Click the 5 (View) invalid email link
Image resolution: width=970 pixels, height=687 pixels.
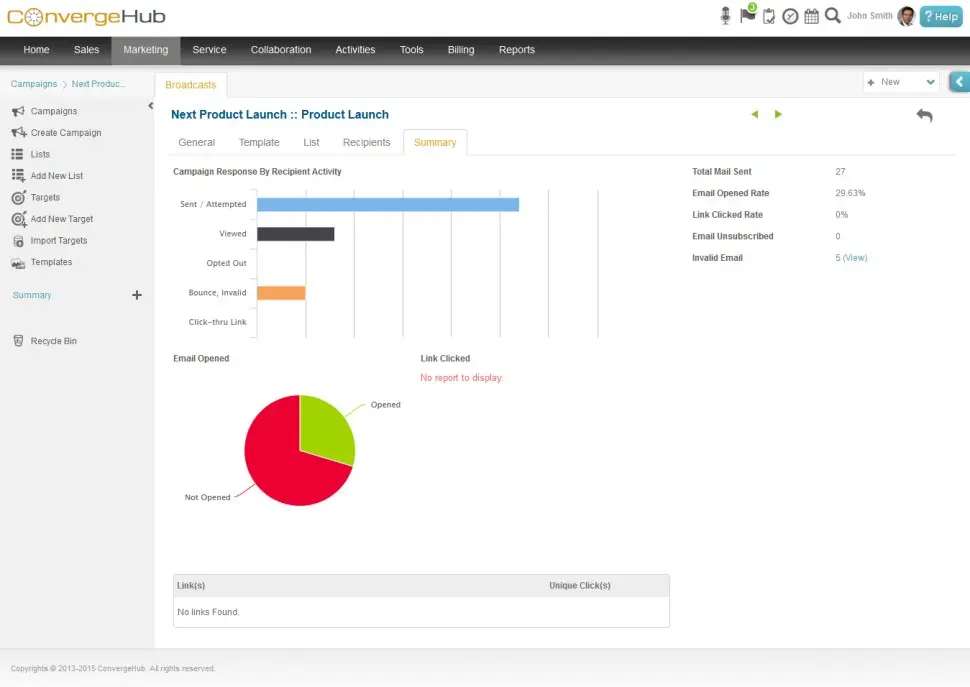coord(849,257)
